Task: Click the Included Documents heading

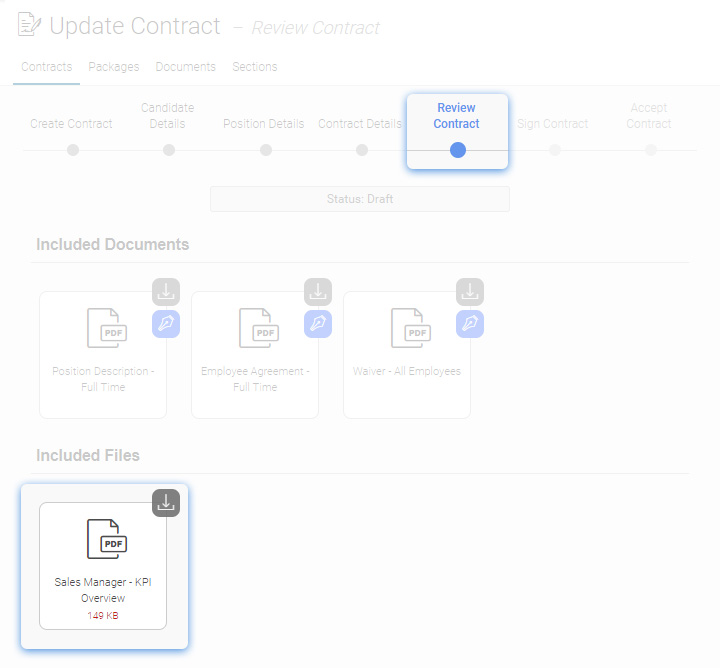Action: (112, 244)
